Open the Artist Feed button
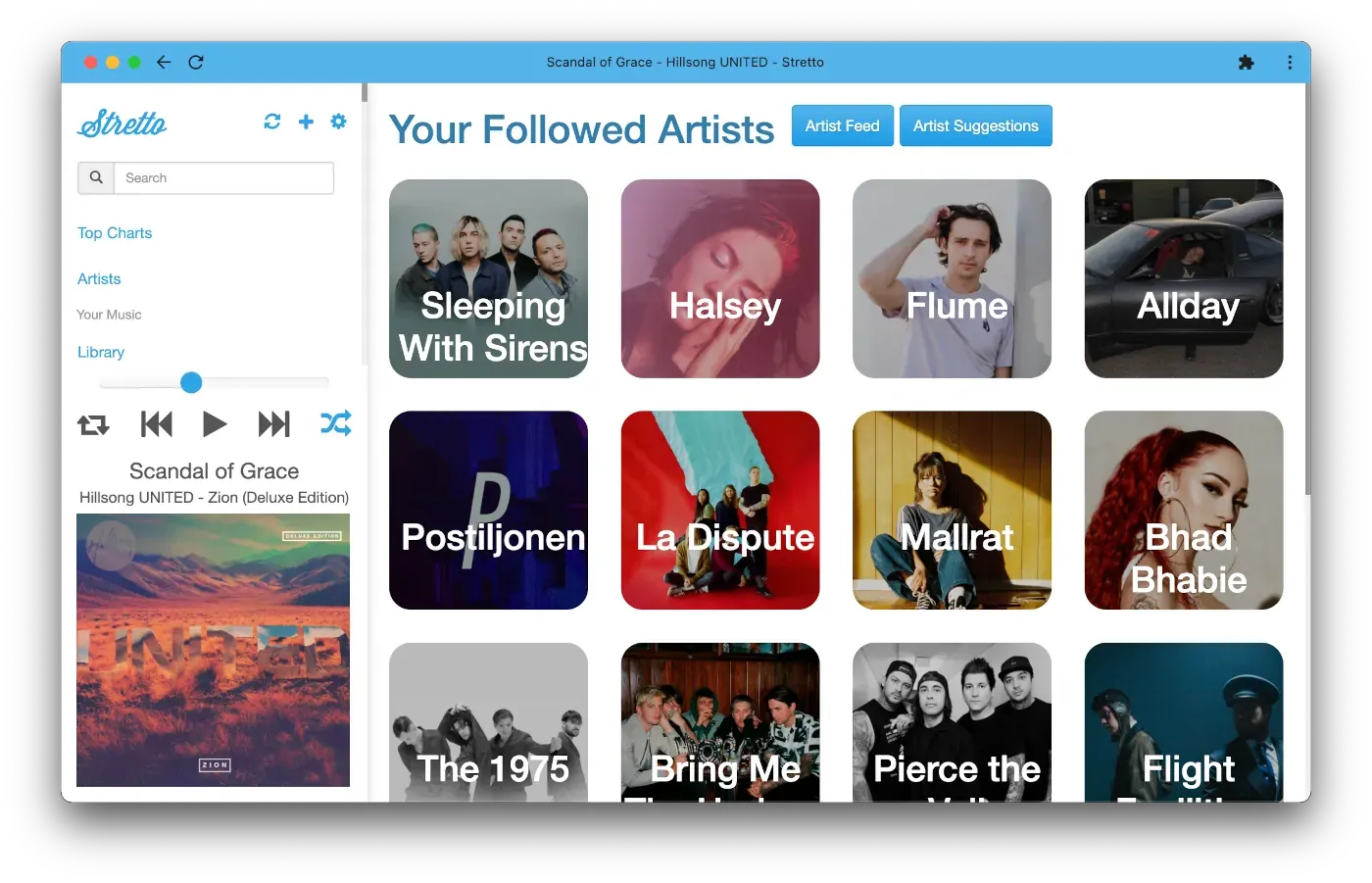Image resolution: width=1372 pixels, height=883 pixels. tap(843, 125)
